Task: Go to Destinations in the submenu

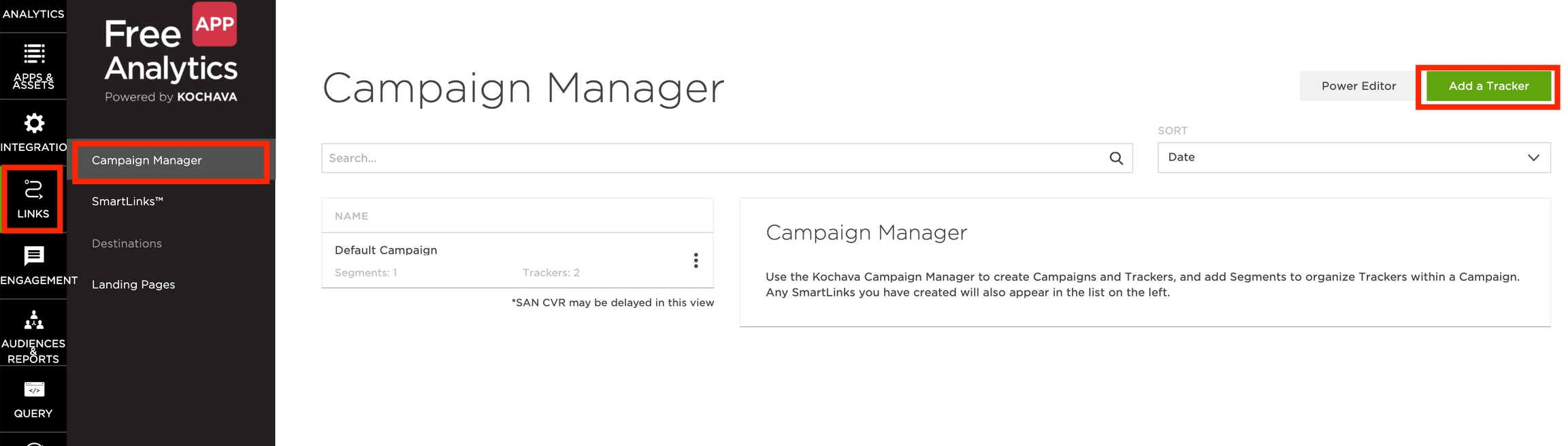Action: pyautogui.click(x=127, y=243)
